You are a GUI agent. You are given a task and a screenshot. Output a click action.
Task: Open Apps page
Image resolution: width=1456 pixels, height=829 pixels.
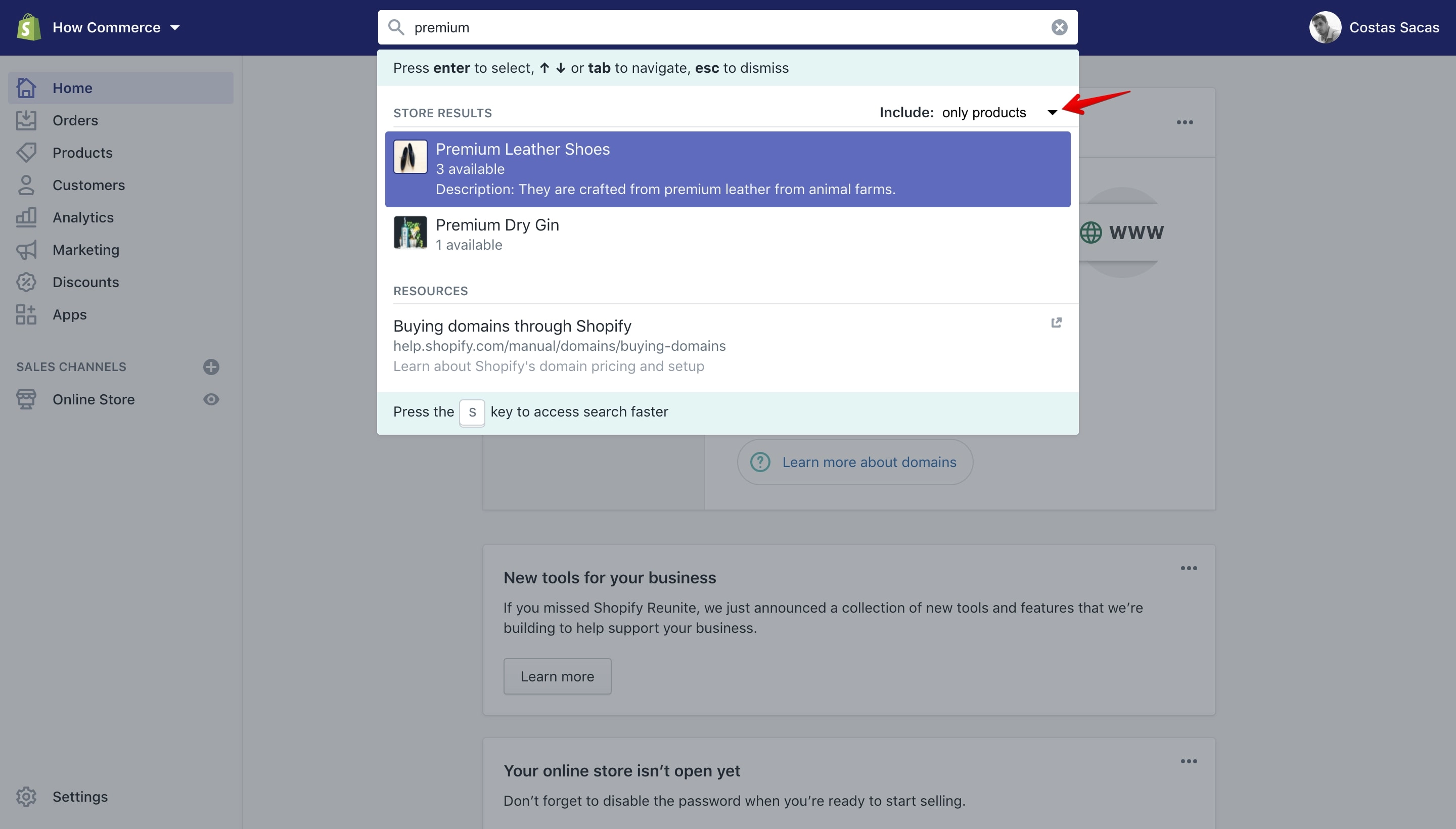pos(121,314)
